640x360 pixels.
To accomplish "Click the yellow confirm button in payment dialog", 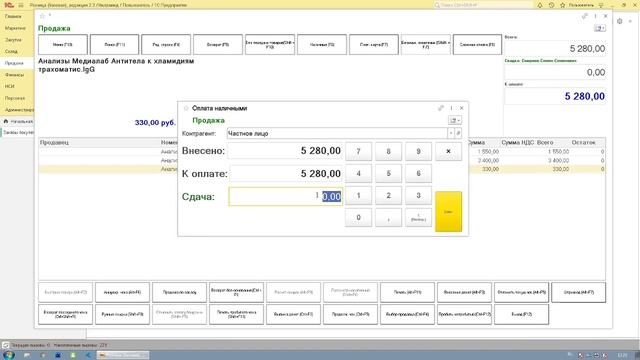I will pos(448,211).
